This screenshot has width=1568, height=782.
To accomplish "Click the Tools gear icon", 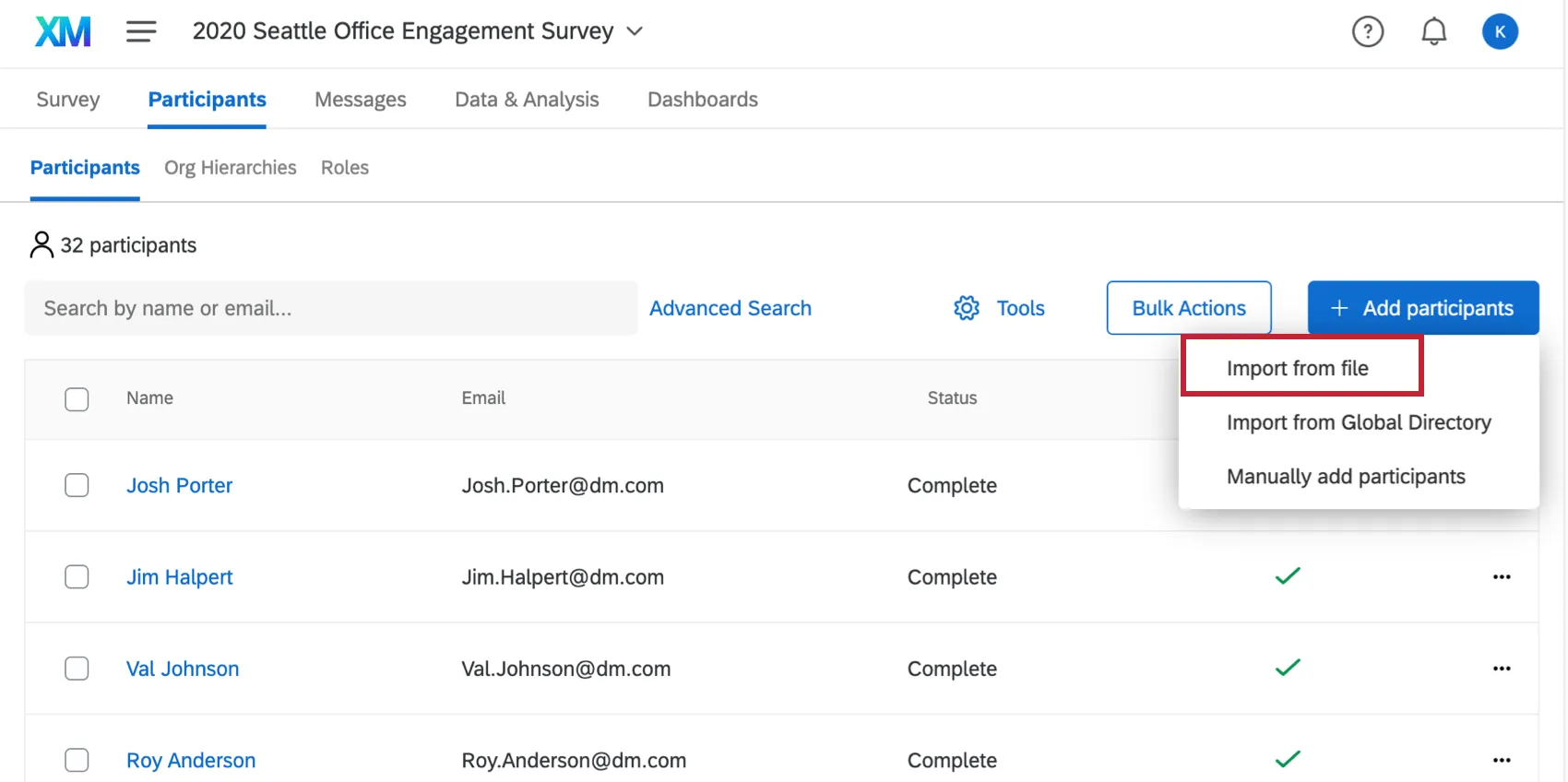I will pos(967,308).
